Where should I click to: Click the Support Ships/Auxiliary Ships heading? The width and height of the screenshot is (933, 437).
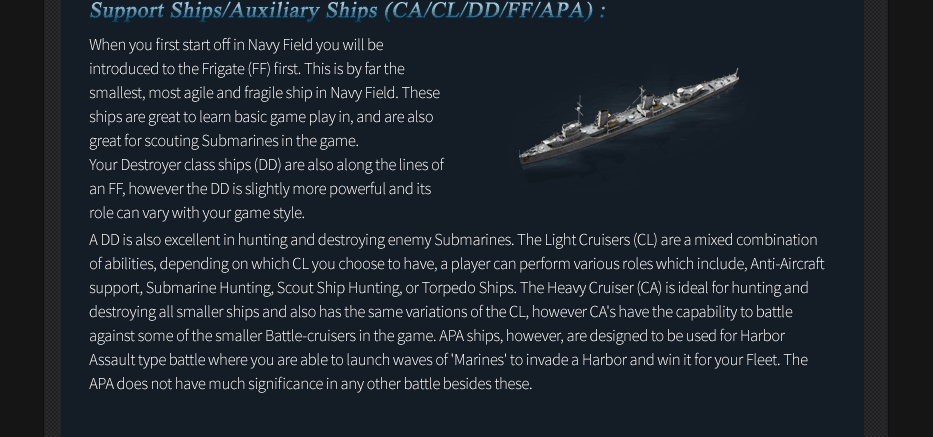pos(346,11)
